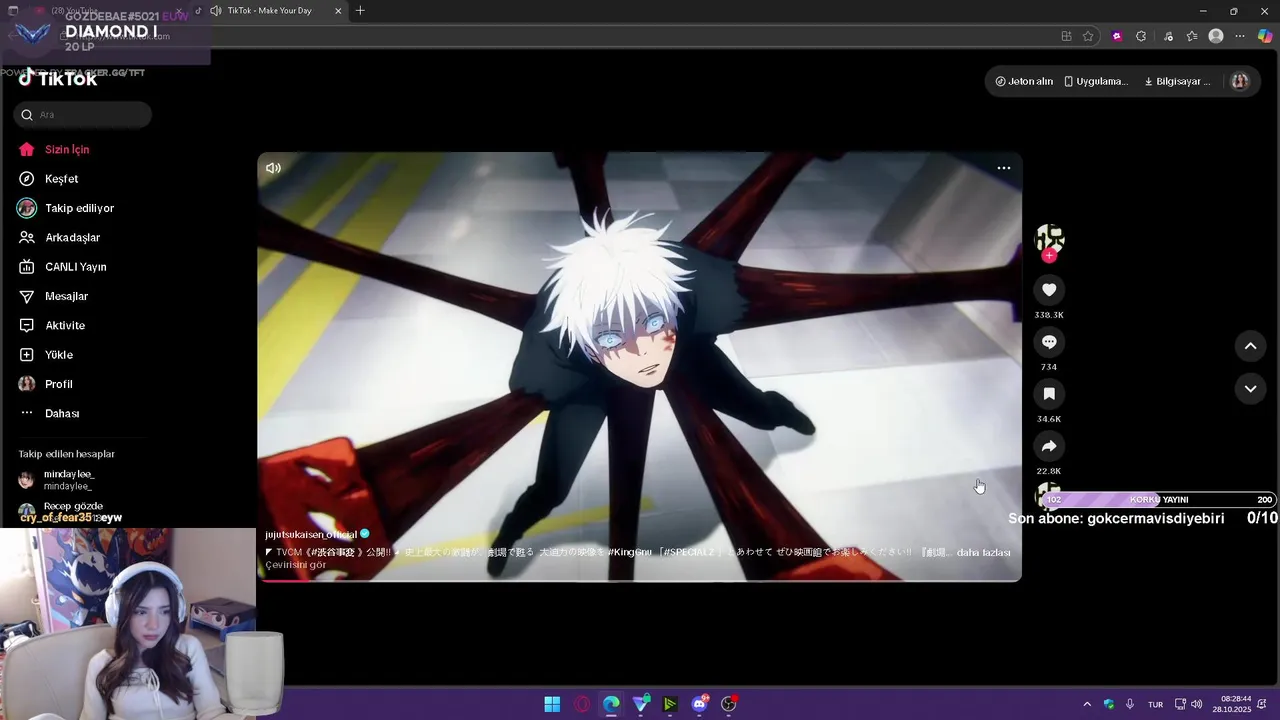
Task: Click Jeton alın button
Action: tap(1024, 81)
